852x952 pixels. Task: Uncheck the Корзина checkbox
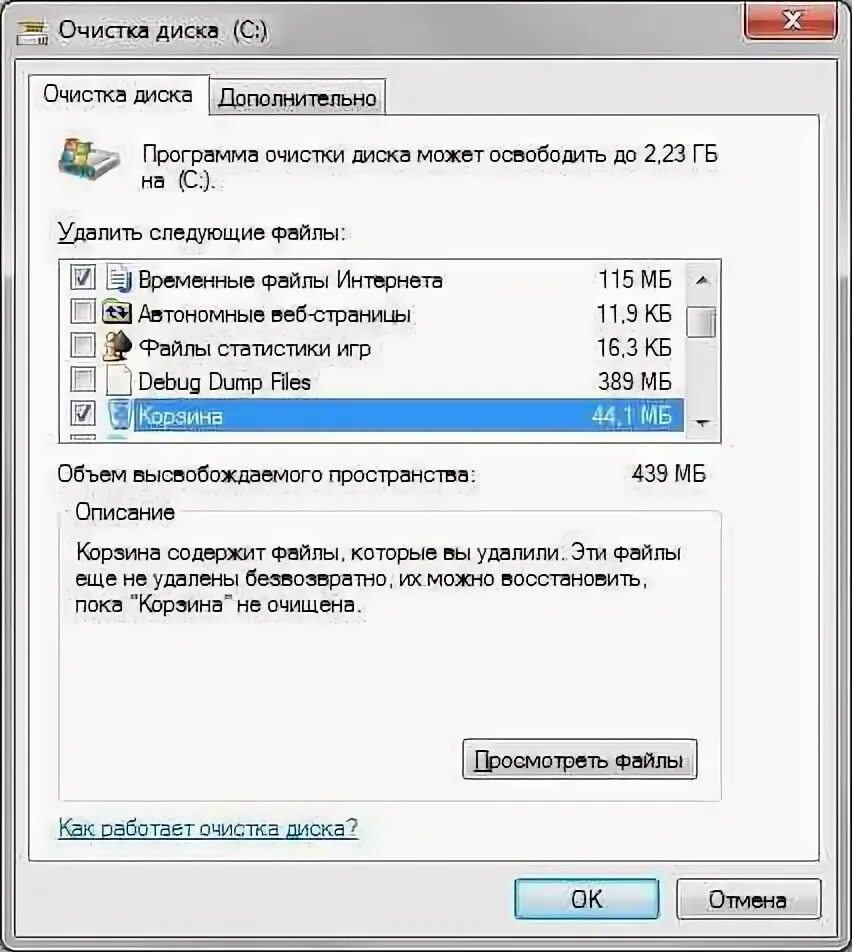[83, 414]
